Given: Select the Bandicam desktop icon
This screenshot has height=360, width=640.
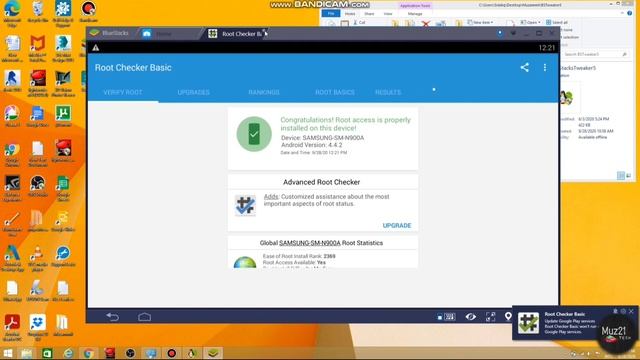Looking at the screenshot, I should 88,12.
